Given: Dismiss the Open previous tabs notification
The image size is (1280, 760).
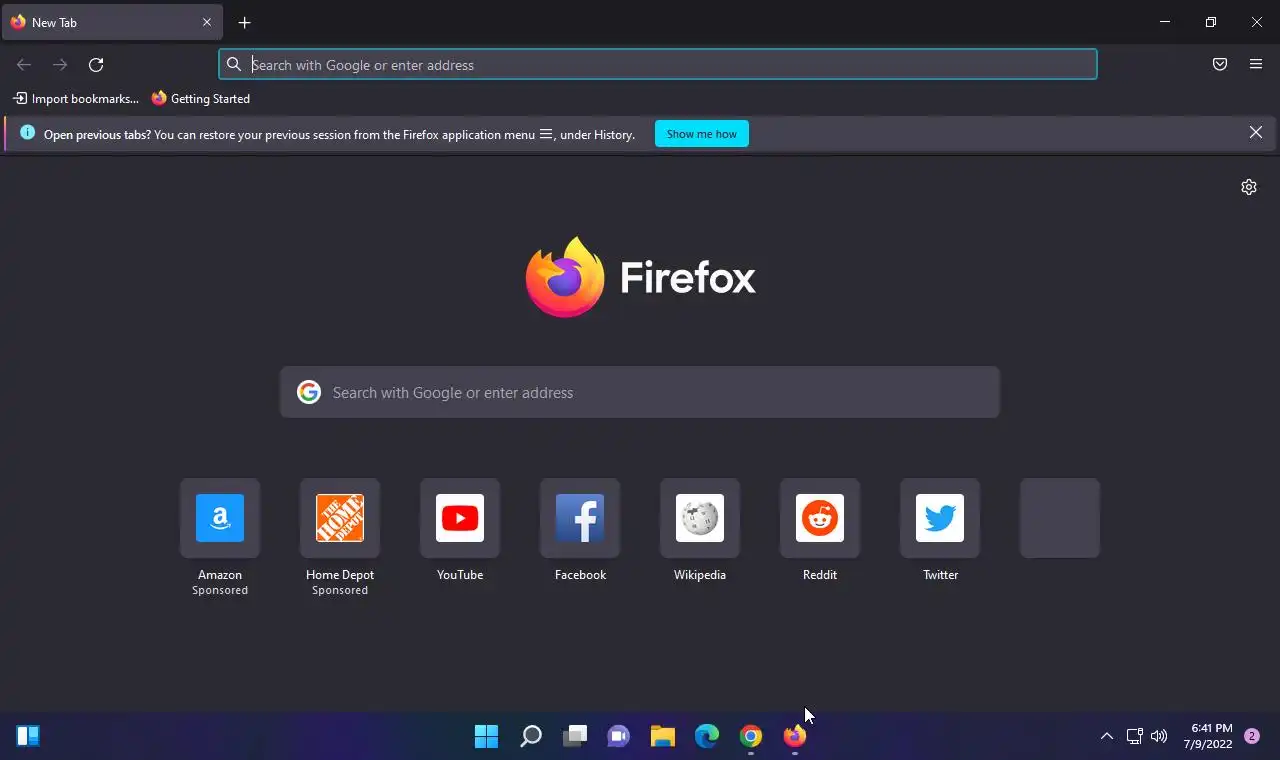Looking at the screenshot, I should (x=1256, y=132).
